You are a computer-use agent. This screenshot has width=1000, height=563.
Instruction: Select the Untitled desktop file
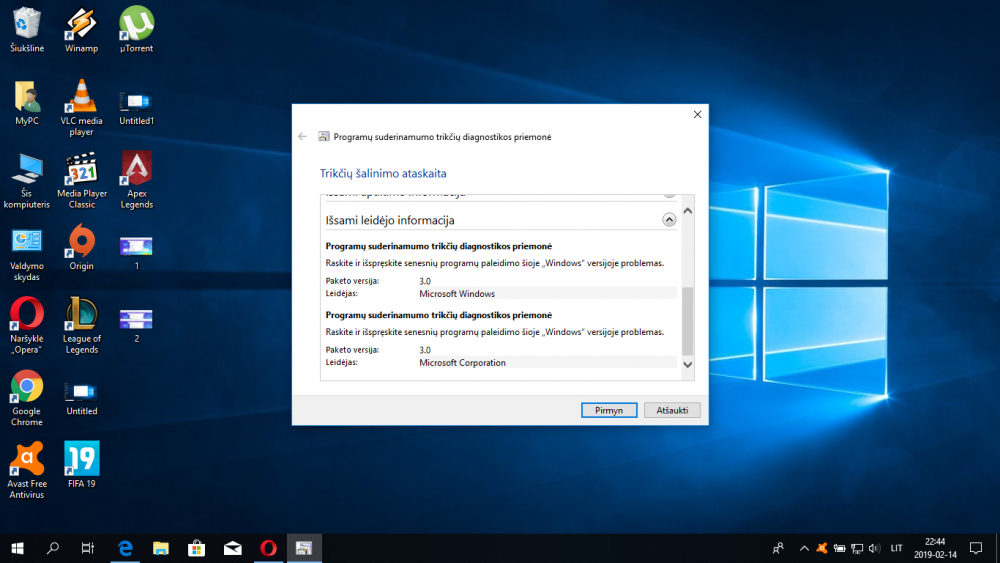[x=82, y=398]
